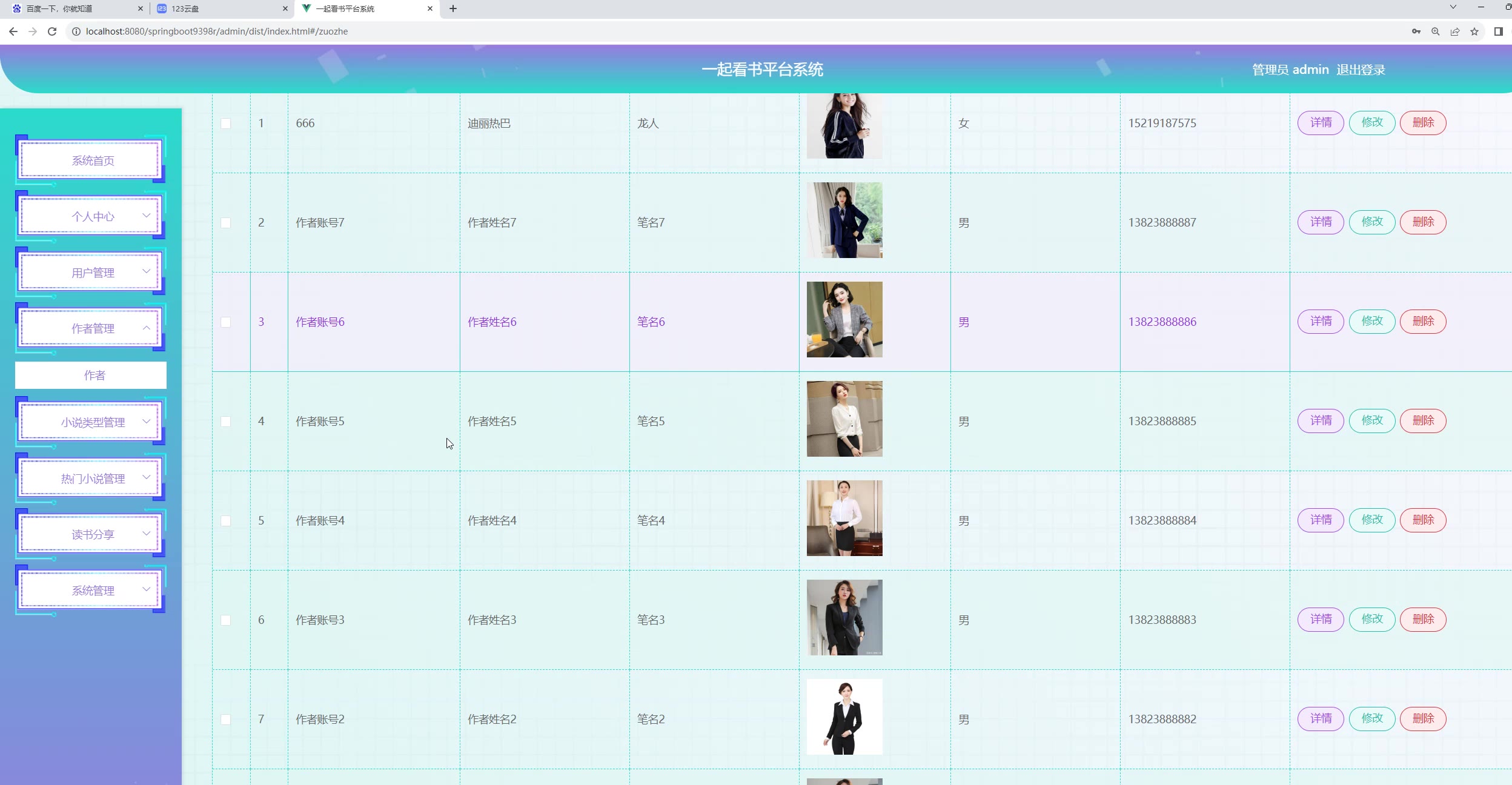
Task: Click the author photo thumbnail for 作者账号4
Action: [x=844, y=518]
